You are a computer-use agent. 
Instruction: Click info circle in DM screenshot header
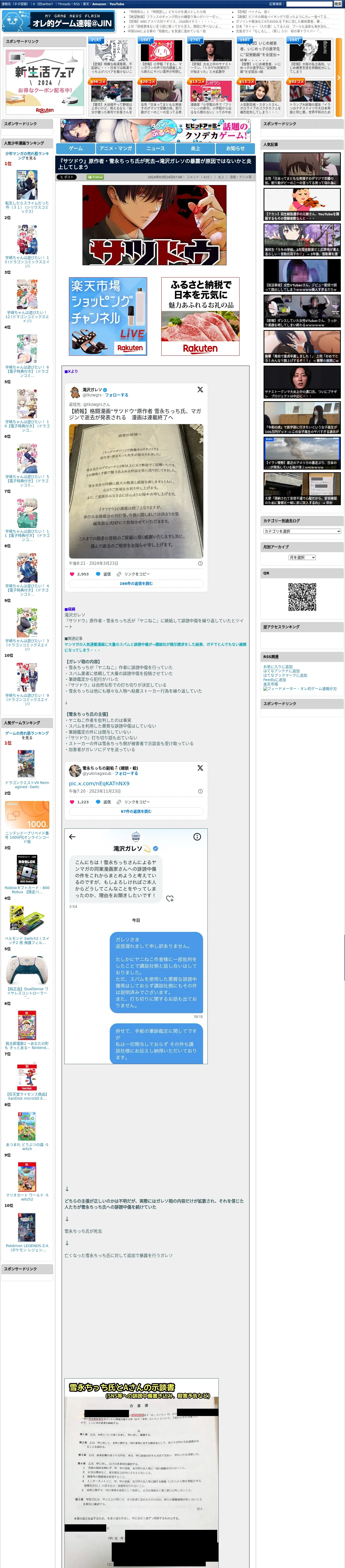click(197, 837)
